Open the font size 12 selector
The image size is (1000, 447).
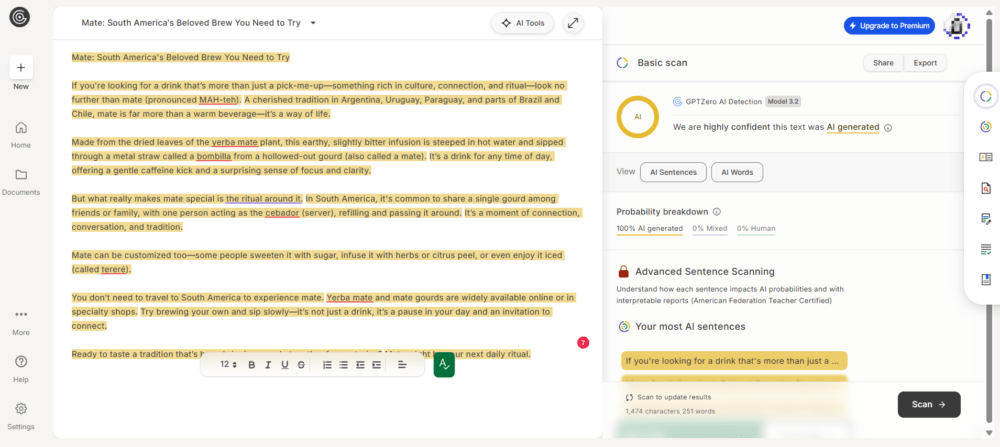[x=228, y=365]
